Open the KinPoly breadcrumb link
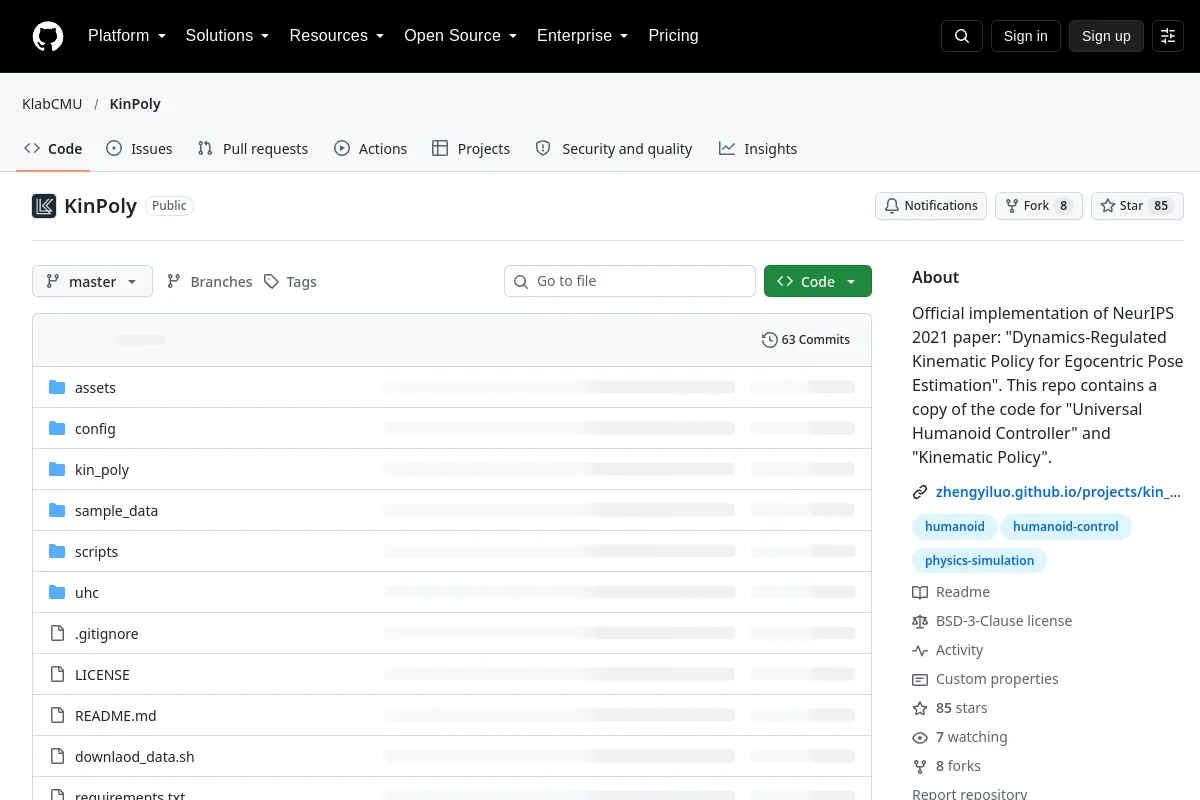This screenshot has height=800, width=1200. coord(135,104)
